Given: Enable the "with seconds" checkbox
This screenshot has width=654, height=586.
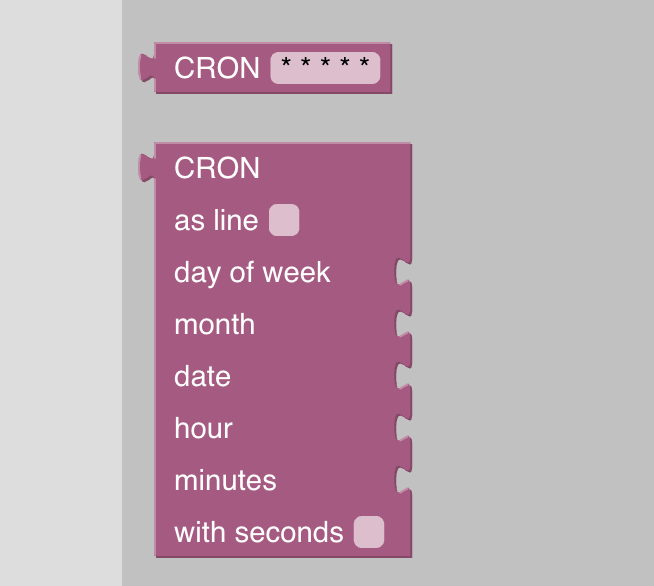Looking at the screenshot, I should click(369, 532).
